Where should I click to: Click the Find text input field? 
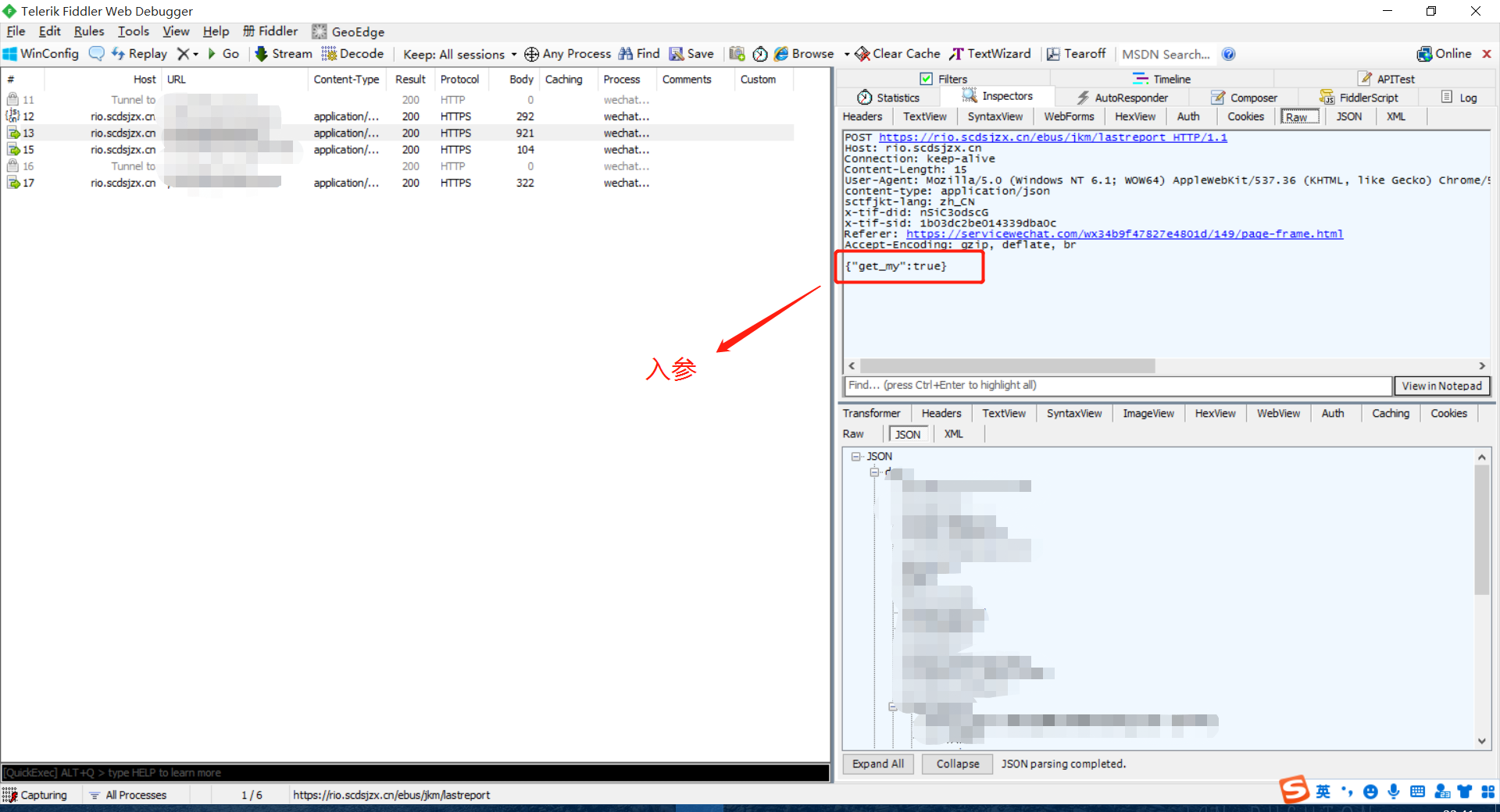(1117, 386)
